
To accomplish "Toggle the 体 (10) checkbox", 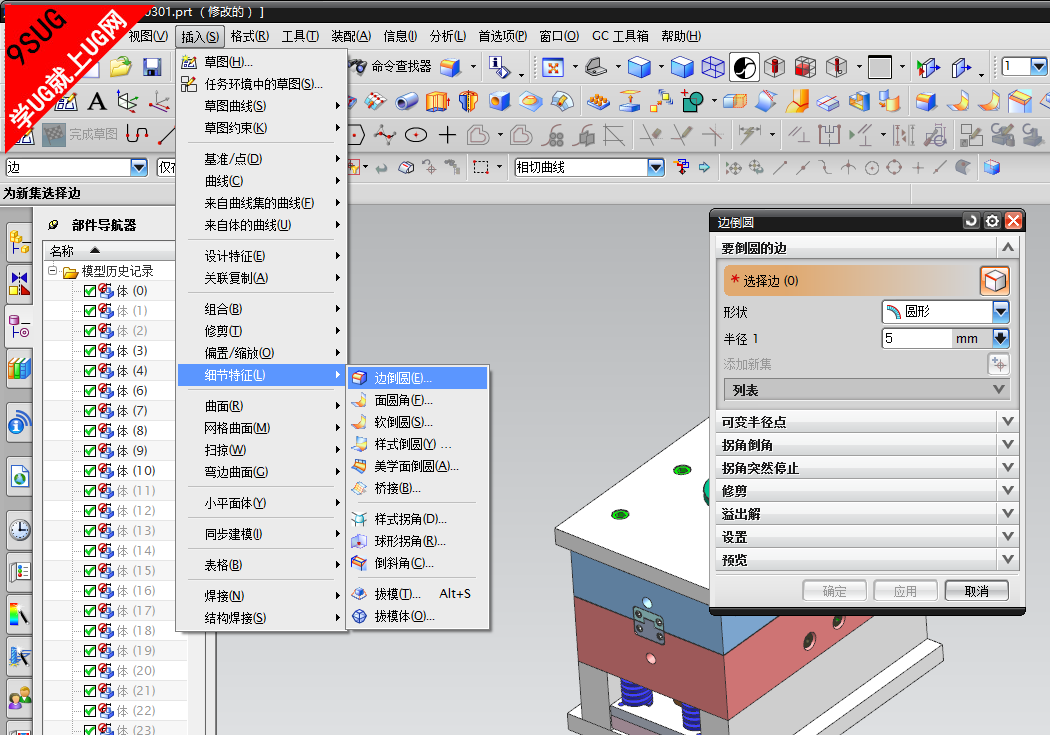I will (90, 471).
